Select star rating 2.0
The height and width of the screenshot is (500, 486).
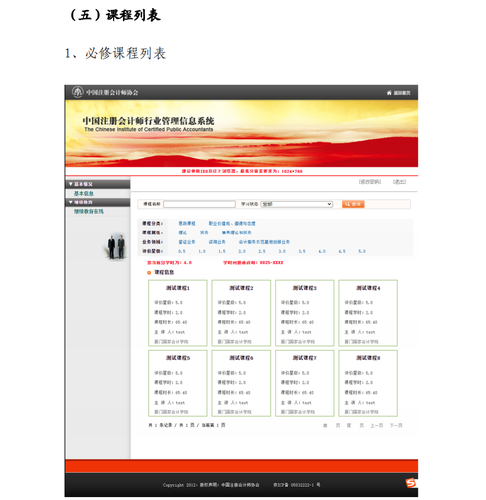tap(242, 251)
